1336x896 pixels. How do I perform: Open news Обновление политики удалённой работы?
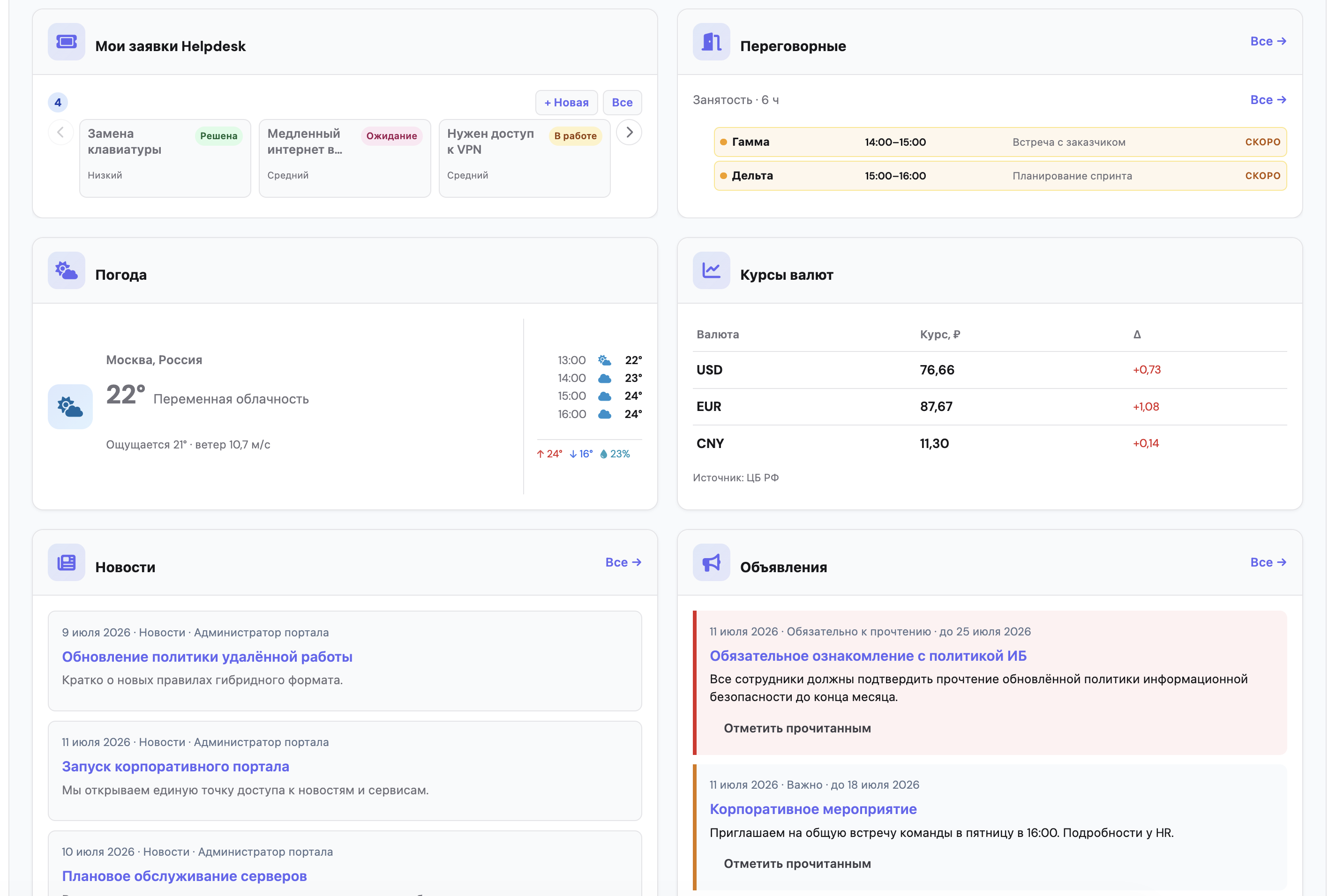tap(207, 657)
